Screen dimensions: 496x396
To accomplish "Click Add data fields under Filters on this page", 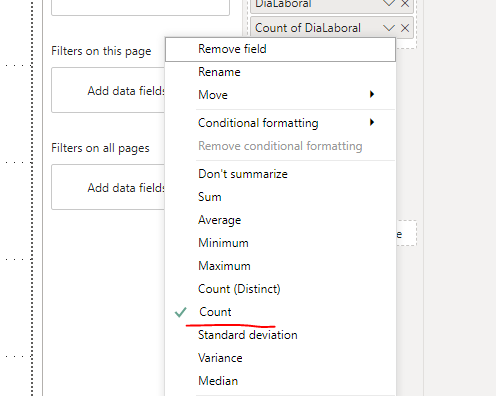I will 108,90.
